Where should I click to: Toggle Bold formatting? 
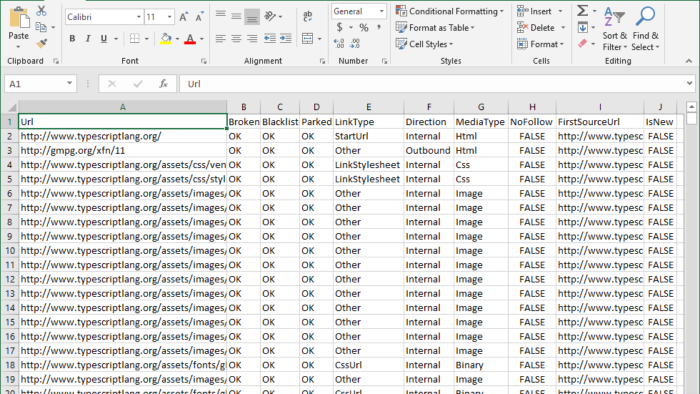[x=72, y=39]
